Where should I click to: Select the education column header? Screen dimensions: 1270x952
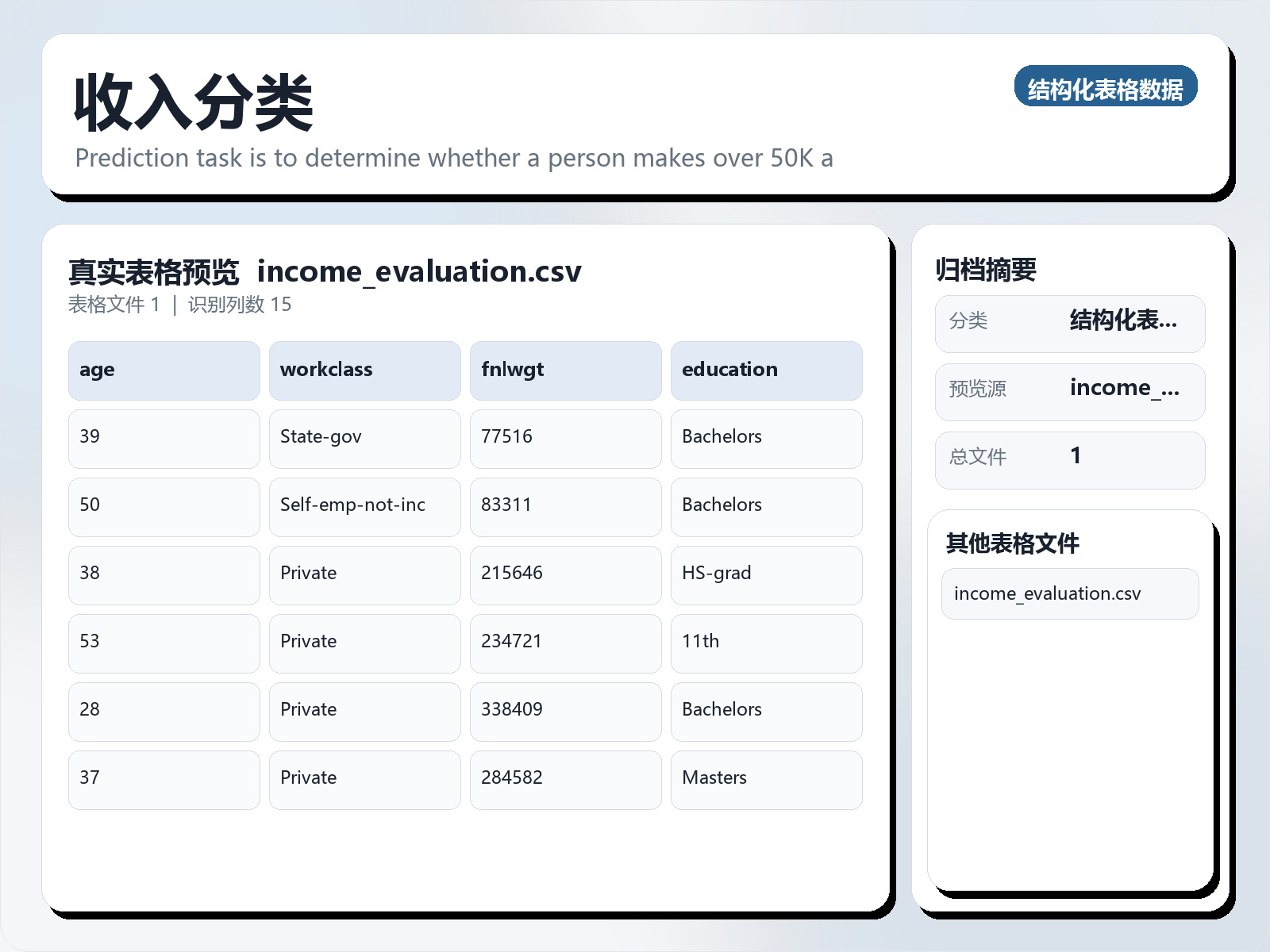tap(766, 370)
